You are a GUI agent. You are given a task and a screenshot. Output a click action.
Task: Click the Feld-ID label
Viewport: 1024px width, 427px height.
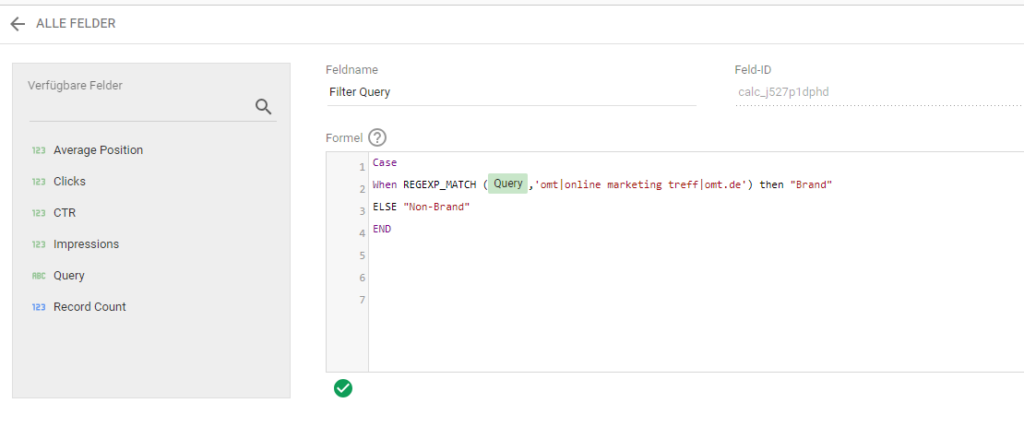[x=753, y=70]
